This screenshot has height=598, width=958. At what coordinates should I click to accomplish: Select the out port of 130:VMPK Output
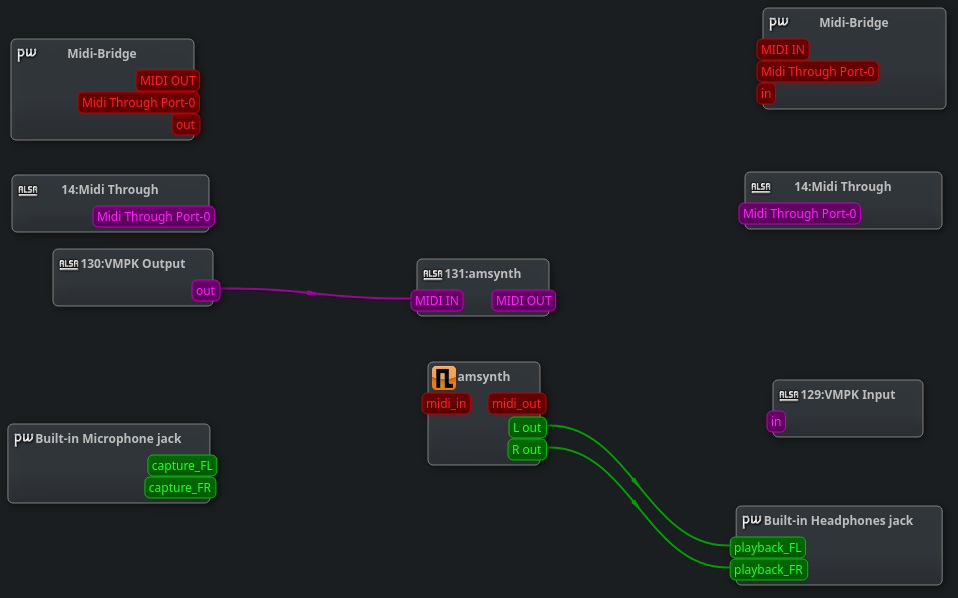pyautogui.click(x=205, y=291)
